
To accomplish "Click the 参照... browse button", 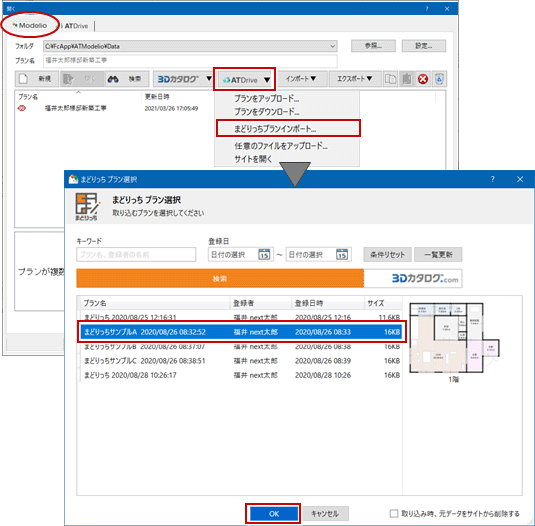I will tap(373, 46).
